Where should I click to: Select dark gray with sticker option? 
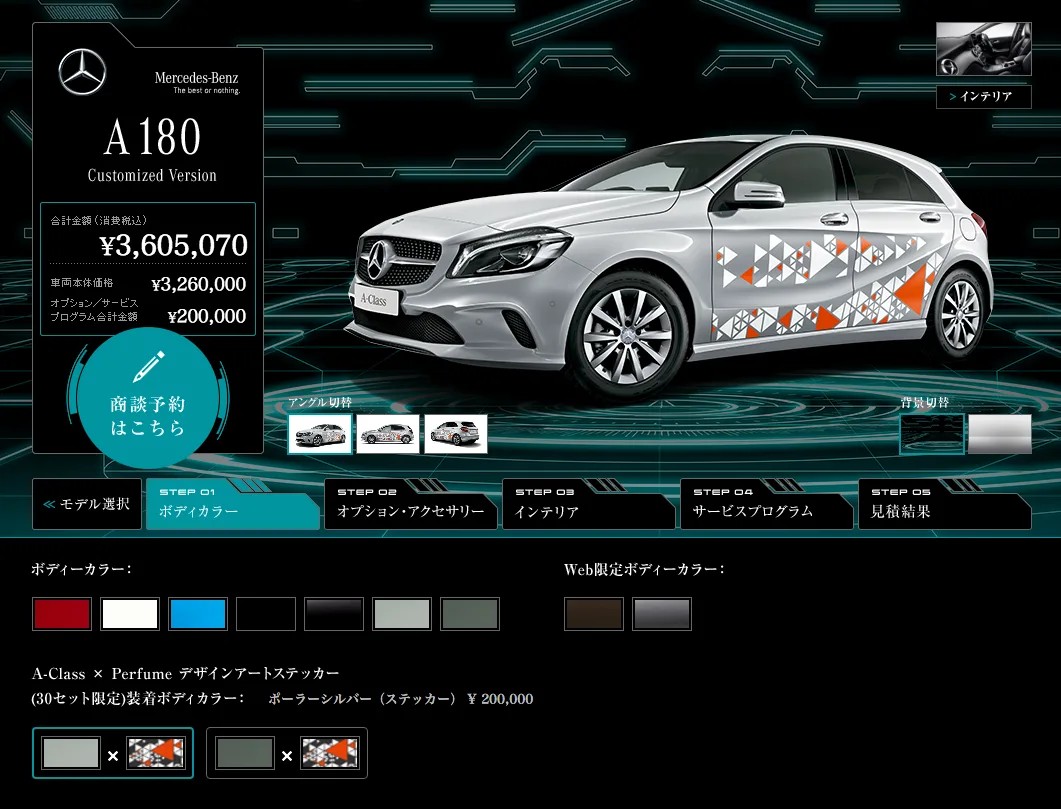287,753
